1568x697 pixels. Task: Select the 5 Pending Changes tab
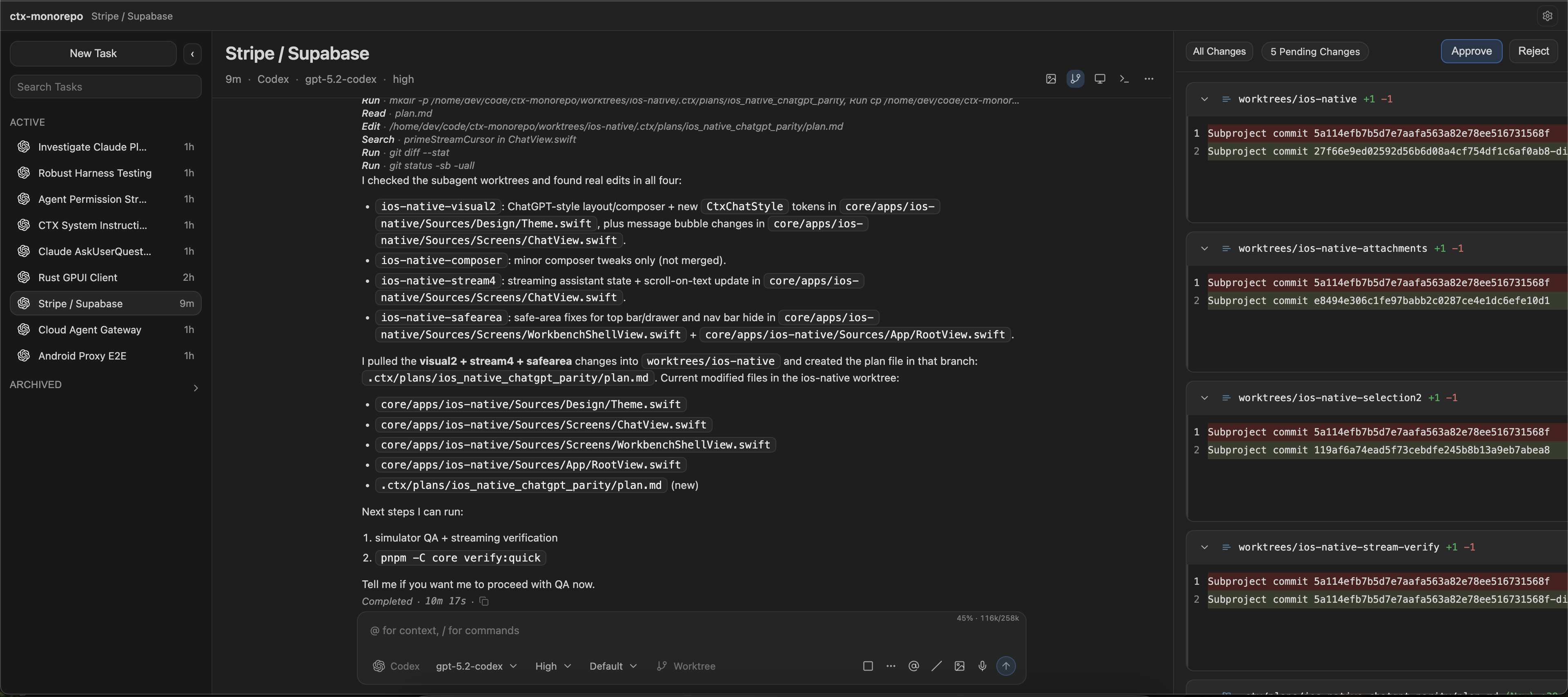[1314, 52]
